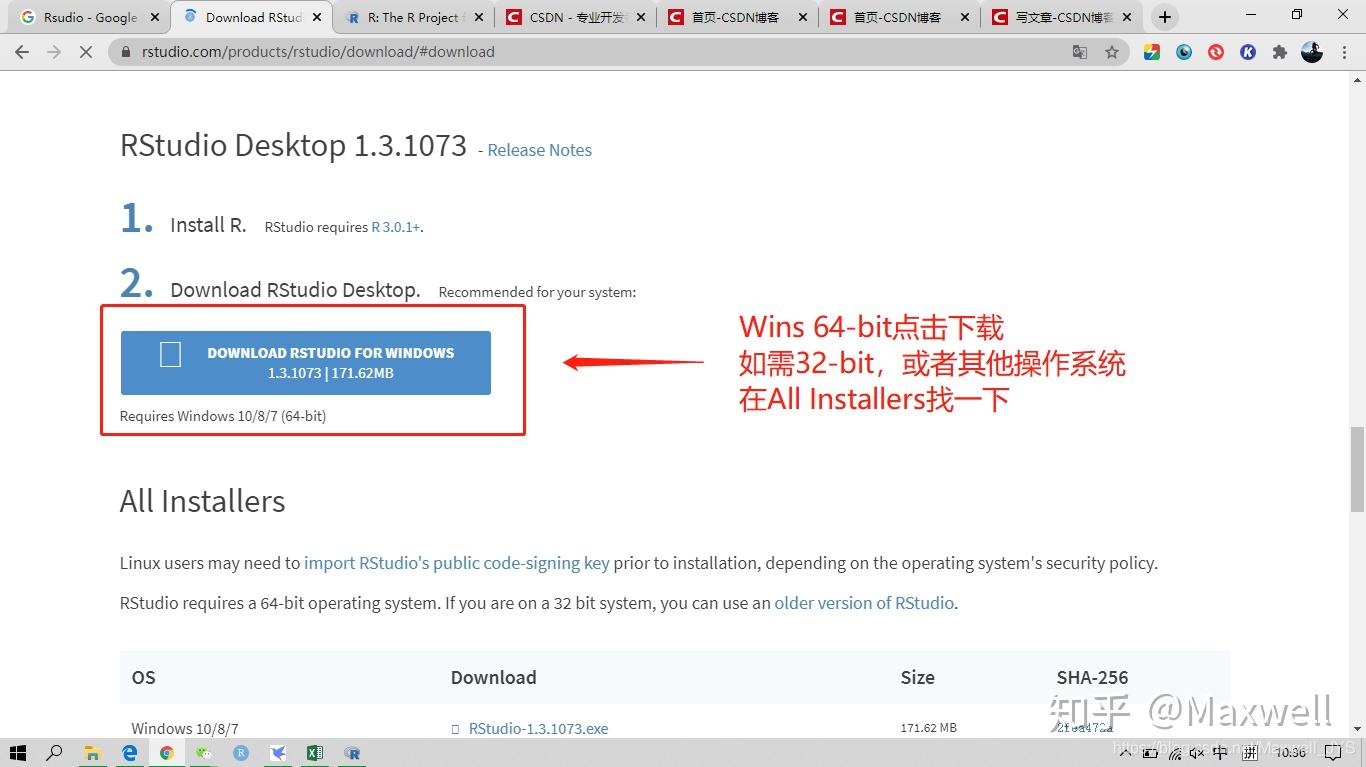This screenshot has width=1366, height=767.
Task: Open R from the taskbar
Action: 241,753
